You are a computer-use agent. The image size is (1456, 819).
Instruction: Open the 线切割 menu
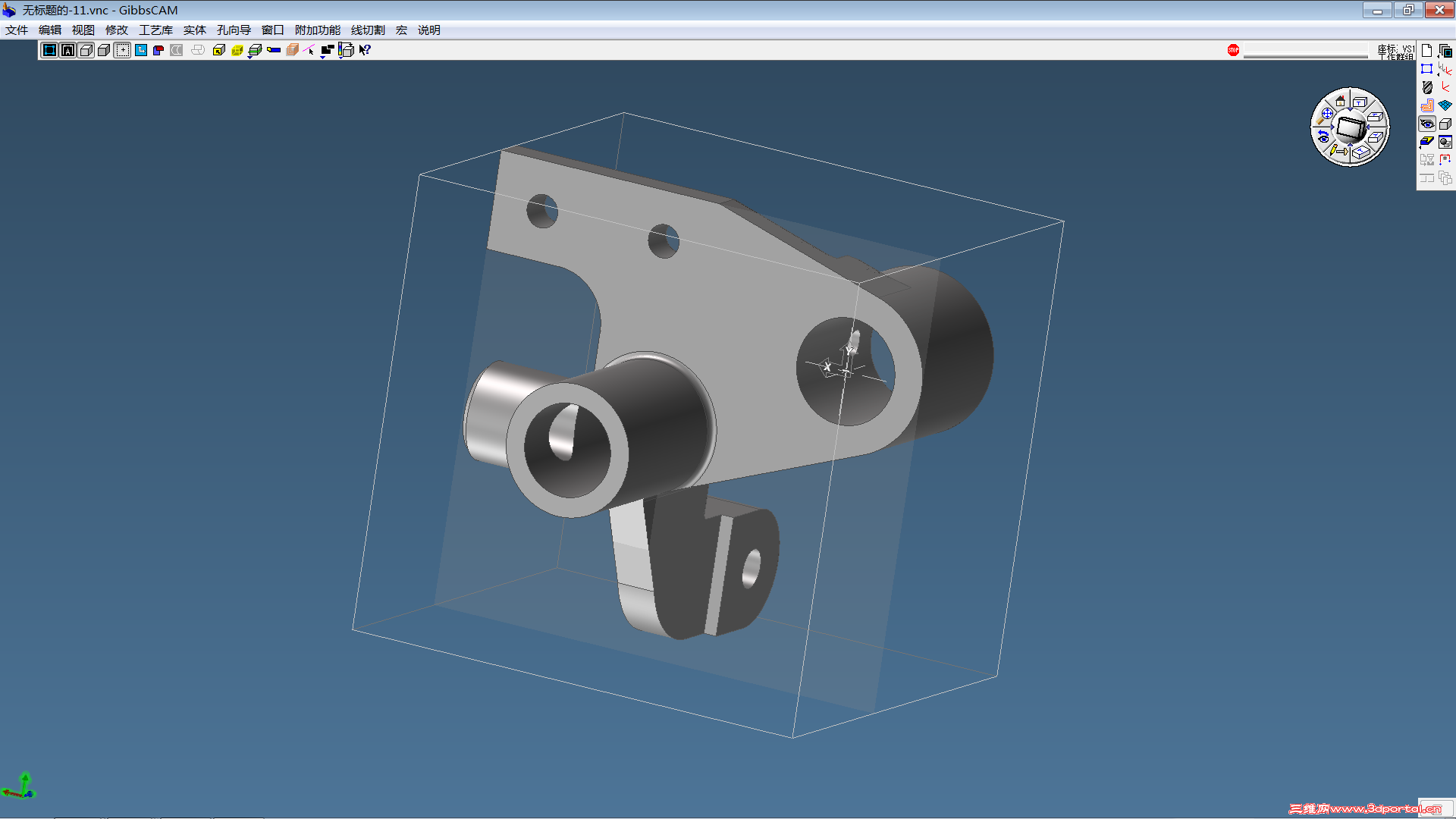[x=368, y=30]
